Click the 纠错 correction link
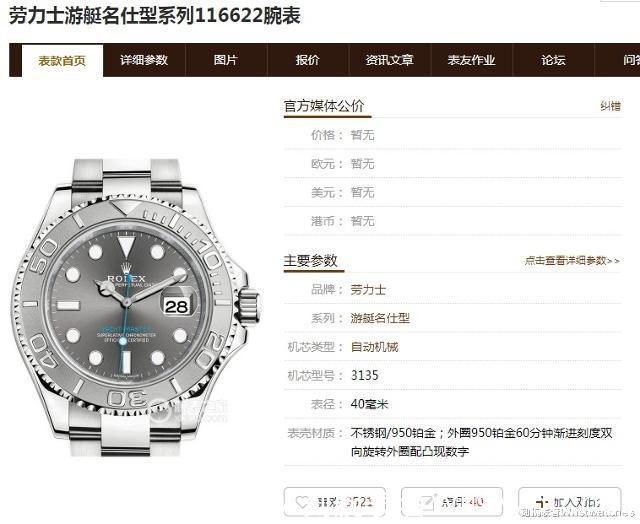The image size is (640, 524). [611, 106]
